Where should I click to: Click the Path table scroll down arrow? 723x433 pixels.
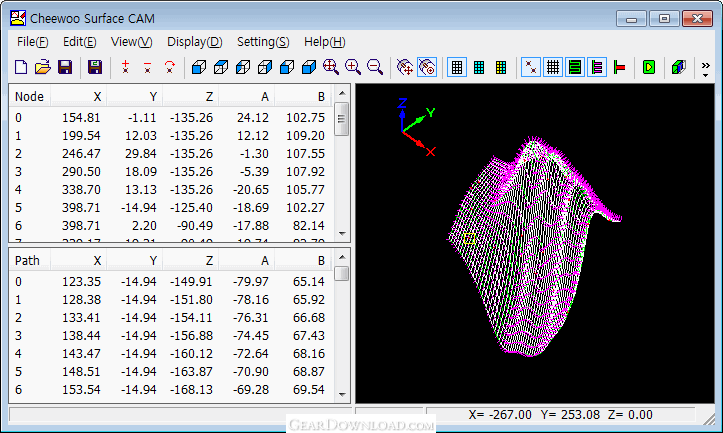342,394
